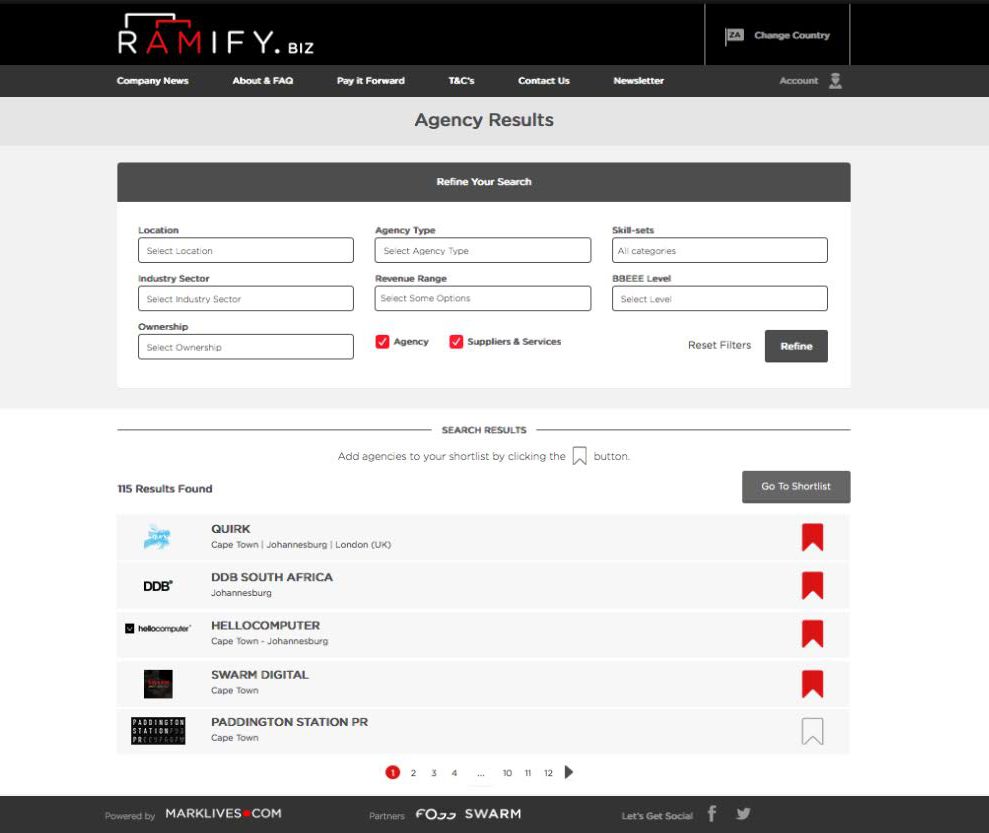Toggle Hellocomputer shortlist bookmark

coord(812,634)
